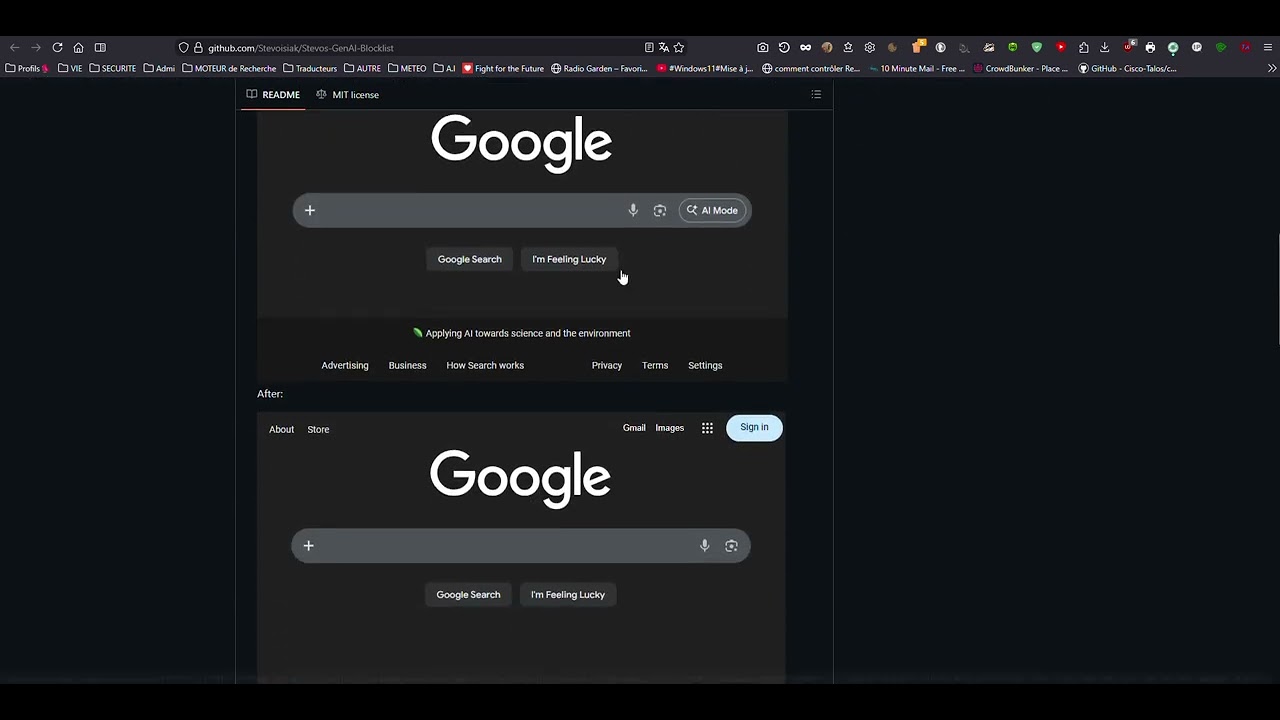
Task: Click the Settings footer link
Action: click(705, 365)
